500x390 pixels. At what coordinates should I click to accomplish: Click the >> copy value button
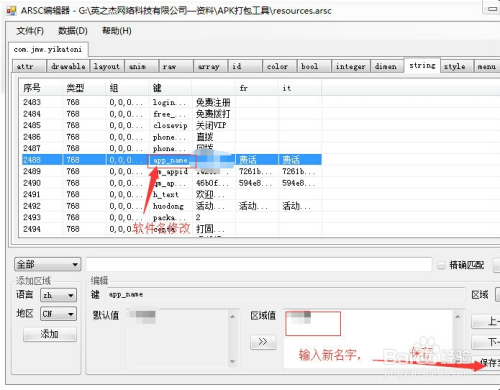click(x=263, y=342)
